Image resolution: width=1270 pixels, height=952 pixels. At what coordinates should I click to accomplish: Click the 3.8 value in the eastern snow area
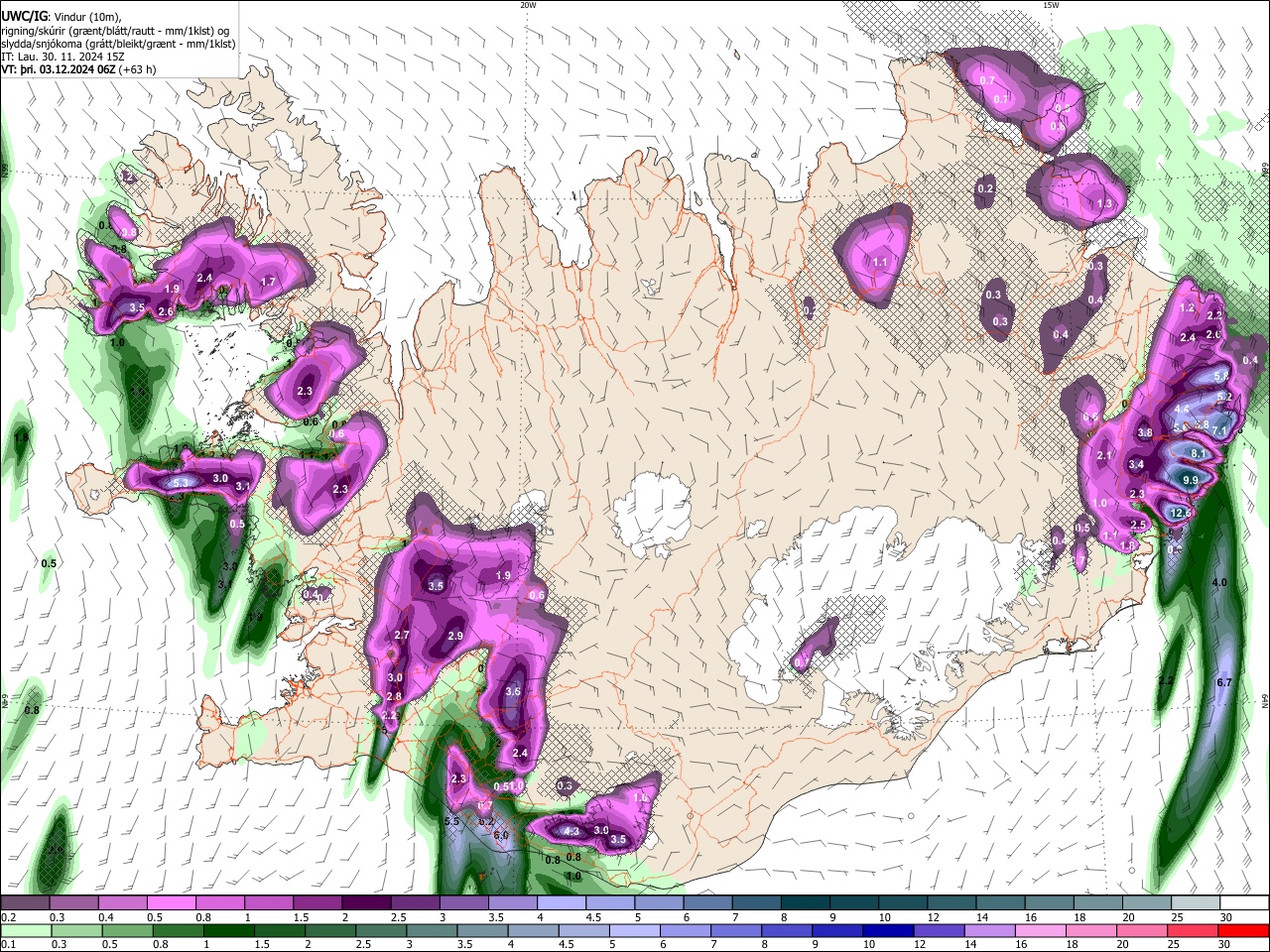pos(1145,432)
